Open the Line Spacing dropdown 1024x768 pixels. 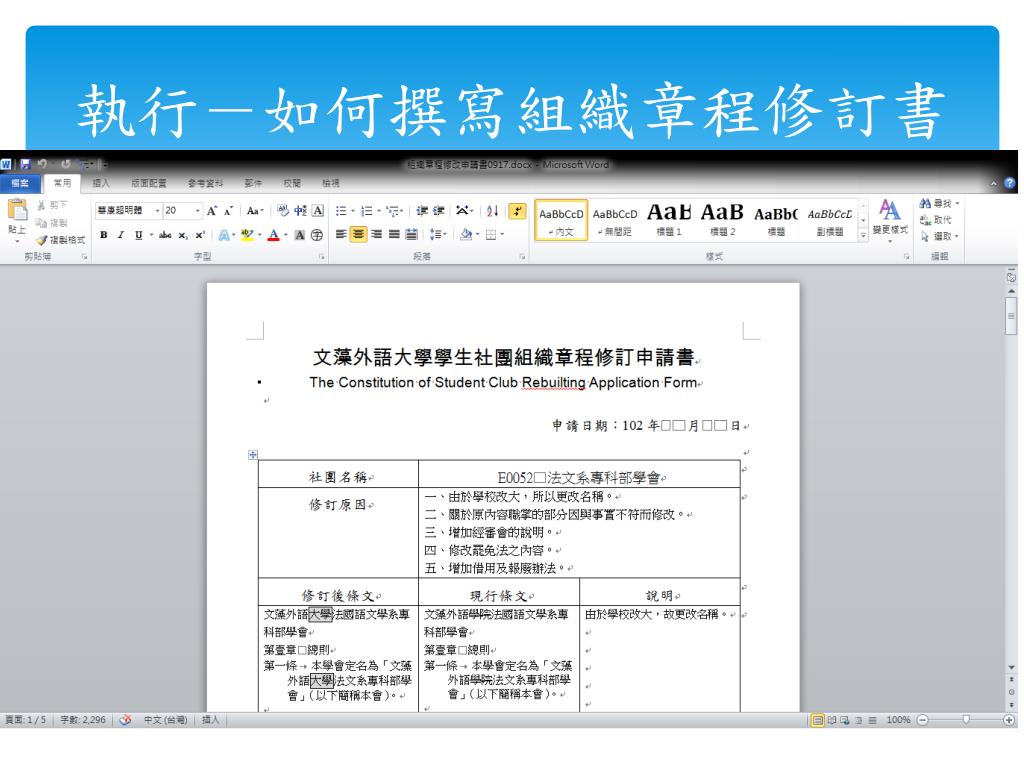(x=438, y=234)
